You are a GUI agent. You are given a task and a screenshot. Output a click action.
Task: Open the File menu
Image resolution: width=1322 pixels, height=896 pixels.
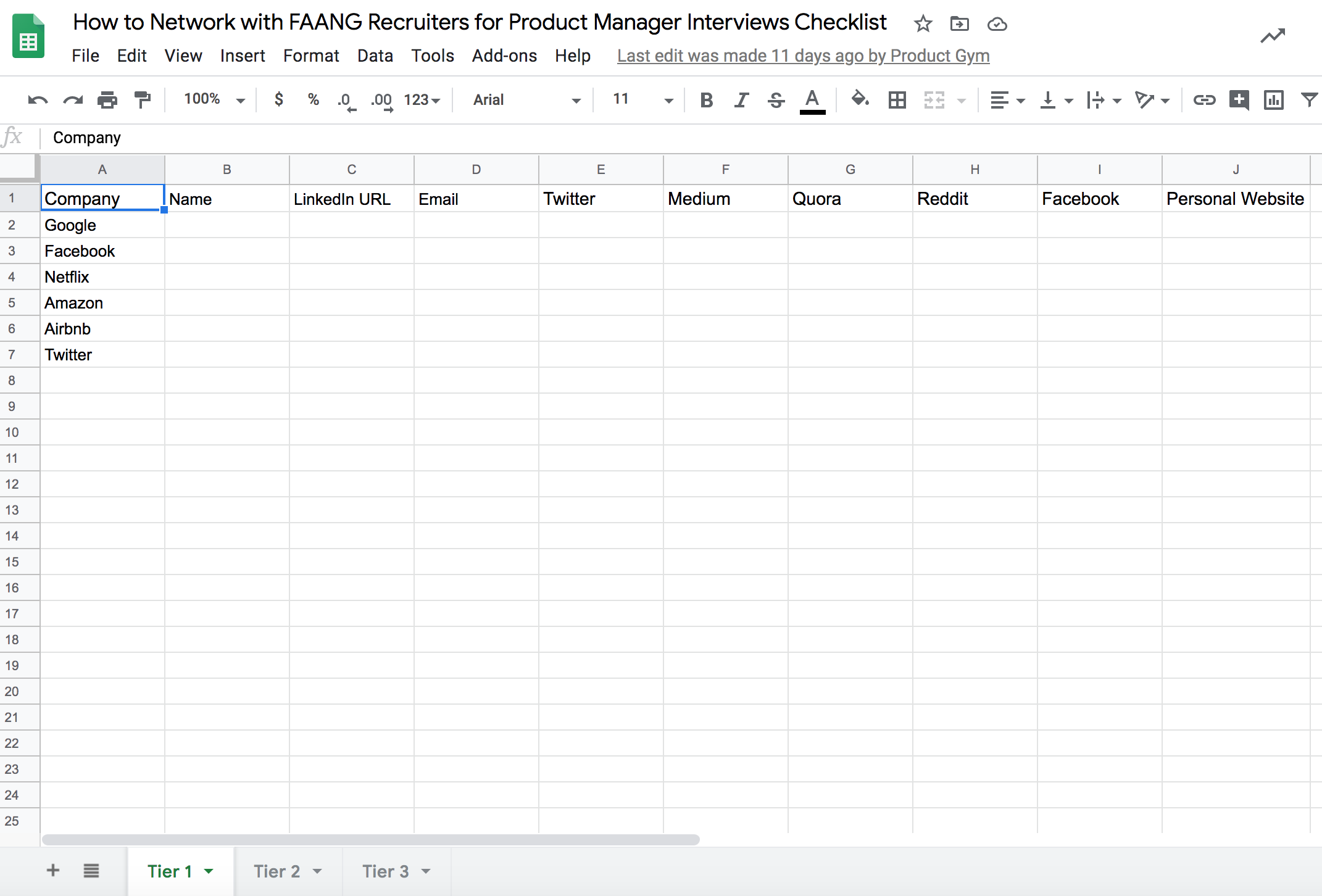click(85, 56)
